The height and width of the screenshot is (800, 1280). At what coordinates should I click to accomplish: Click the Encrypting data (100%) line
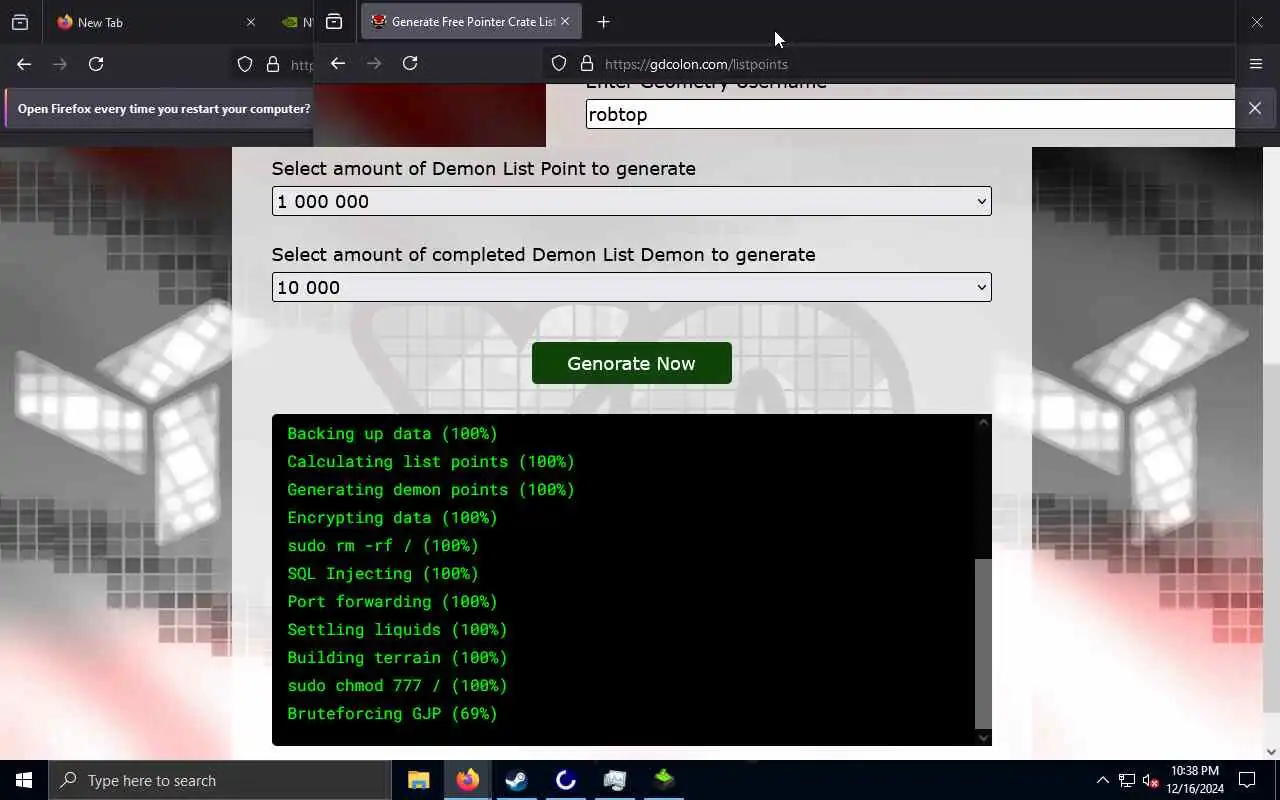click(x=392, y=517)
